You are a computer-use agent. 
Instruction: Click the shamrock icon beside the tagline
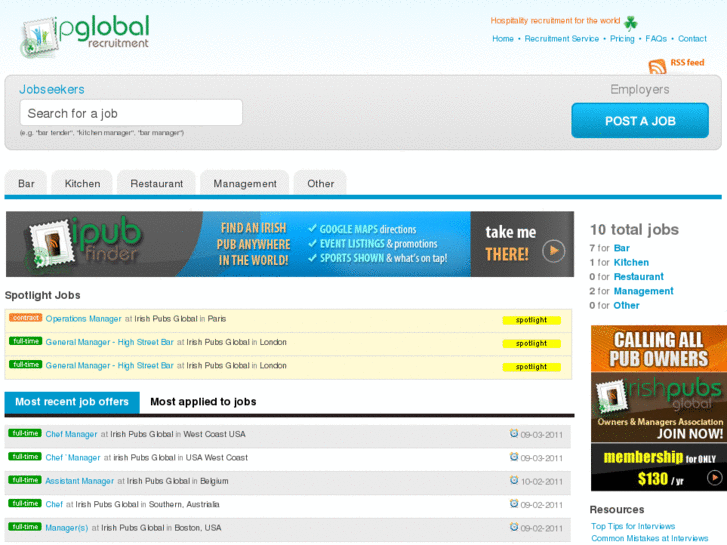631,22
